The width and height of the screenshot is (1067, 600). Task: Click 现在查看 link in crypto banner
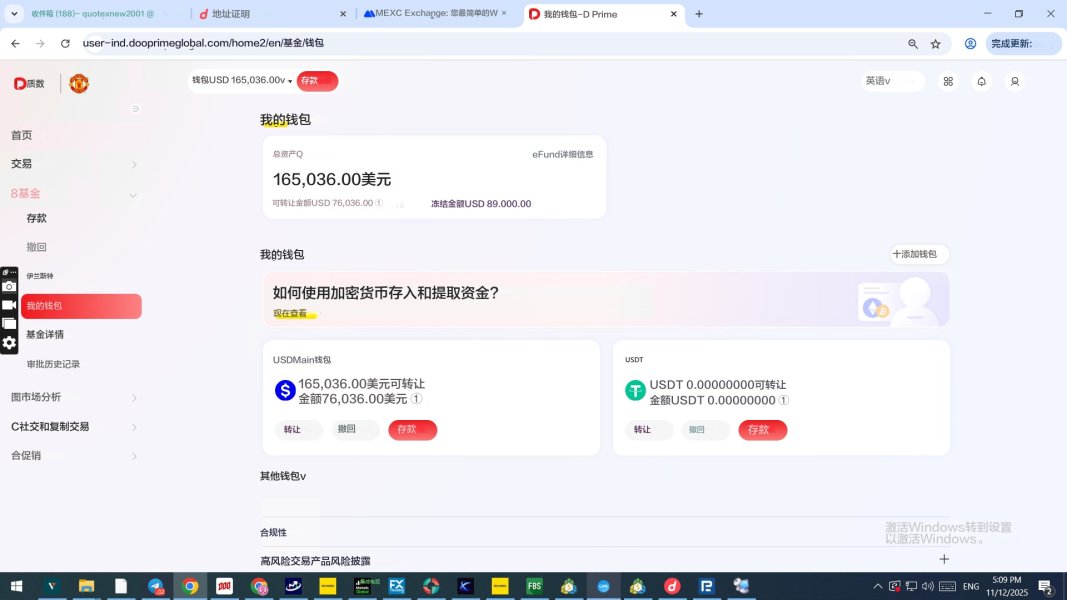pyautogui.click(x=291, y=314)
